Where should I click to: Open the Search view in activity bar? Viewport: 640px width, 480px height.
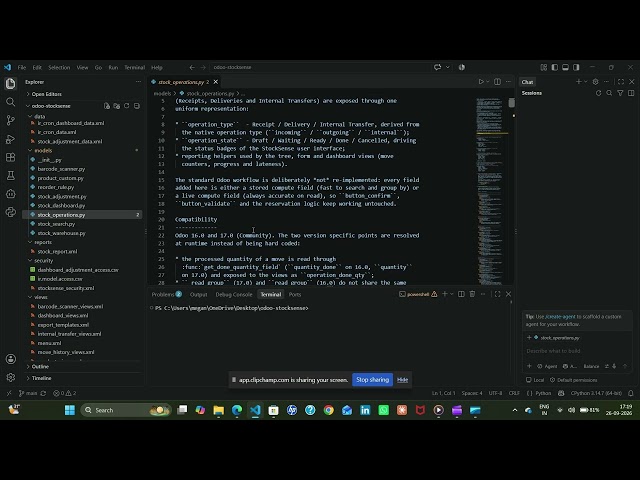[x=11, y=102]
